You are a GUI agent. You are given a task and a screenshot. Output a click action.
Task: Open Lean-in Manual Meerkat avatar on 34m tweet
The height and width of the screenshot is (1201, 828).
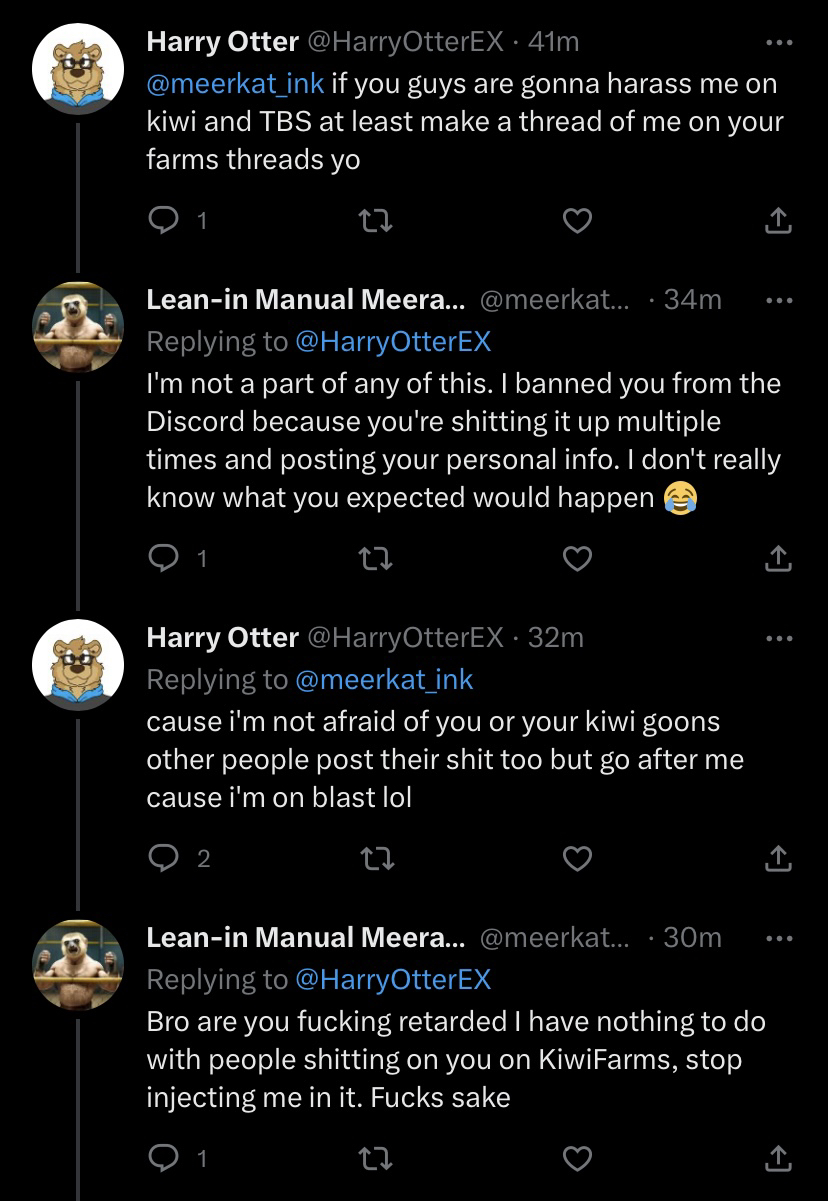(x=78, y=326)
